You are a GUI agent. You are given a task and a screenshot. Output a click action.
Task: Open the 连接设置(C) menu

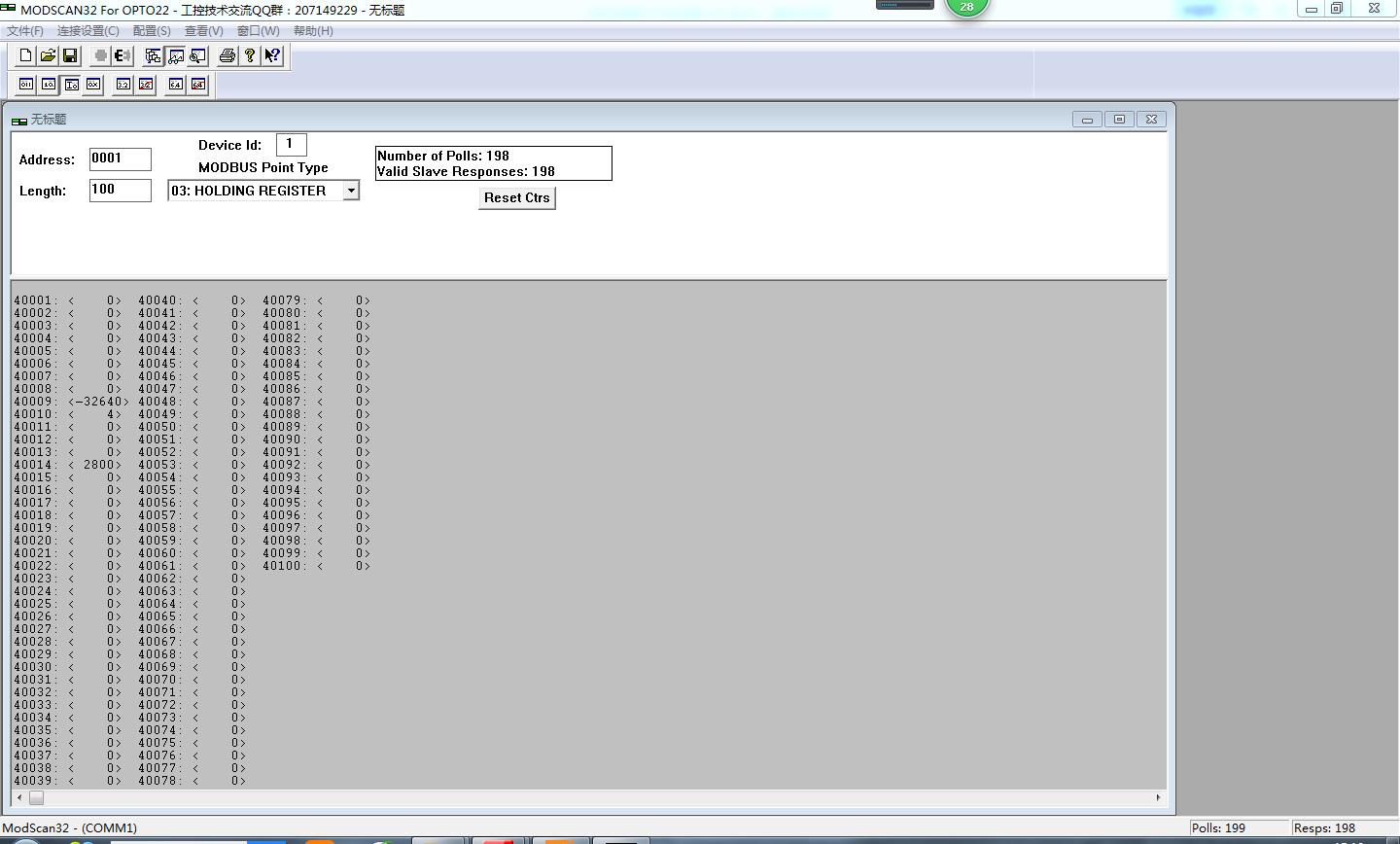click(87, 31)
